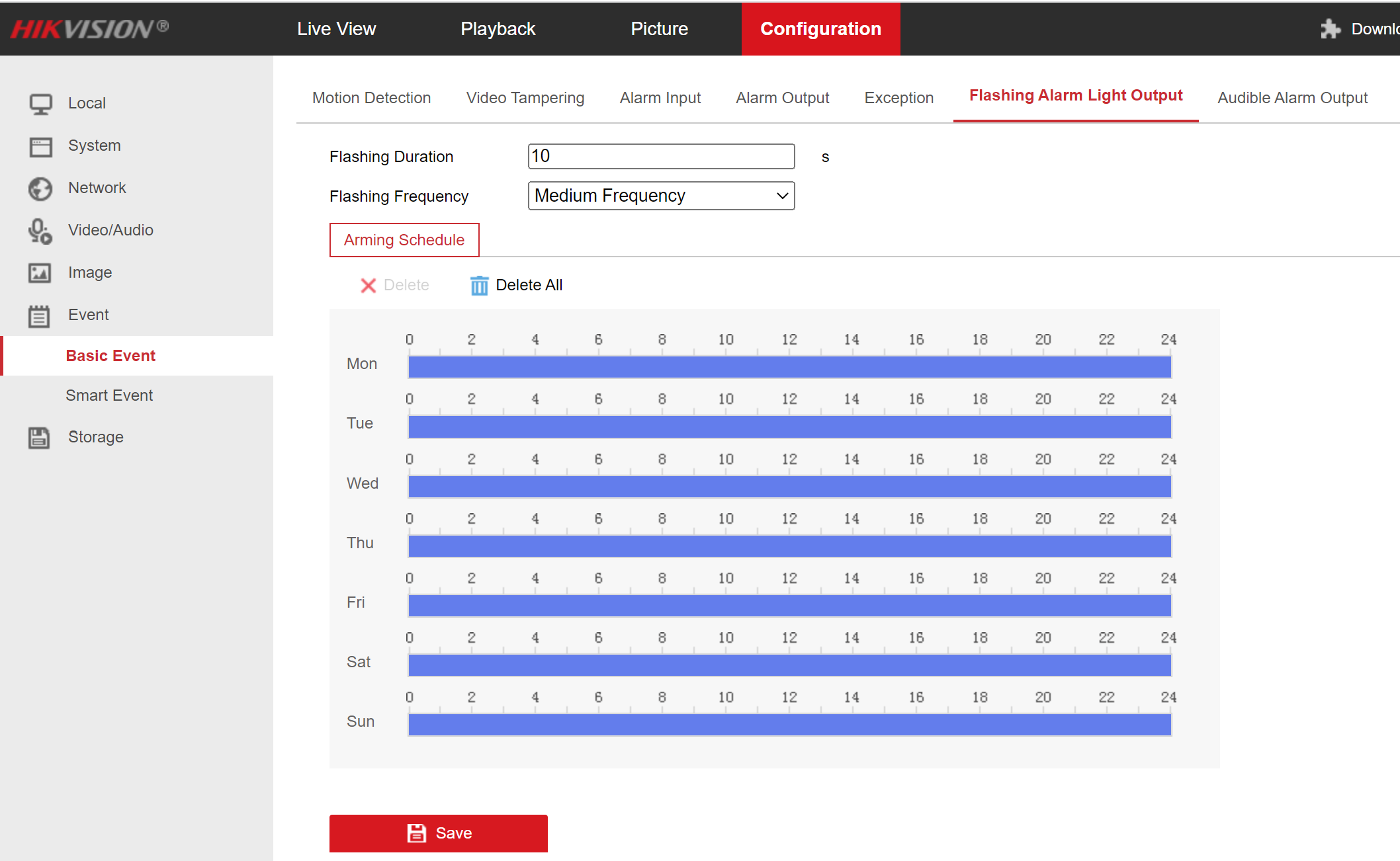Open Smart Event in the sidebar
This screenshot has height=861, width=1400.
tap(109, 395)
